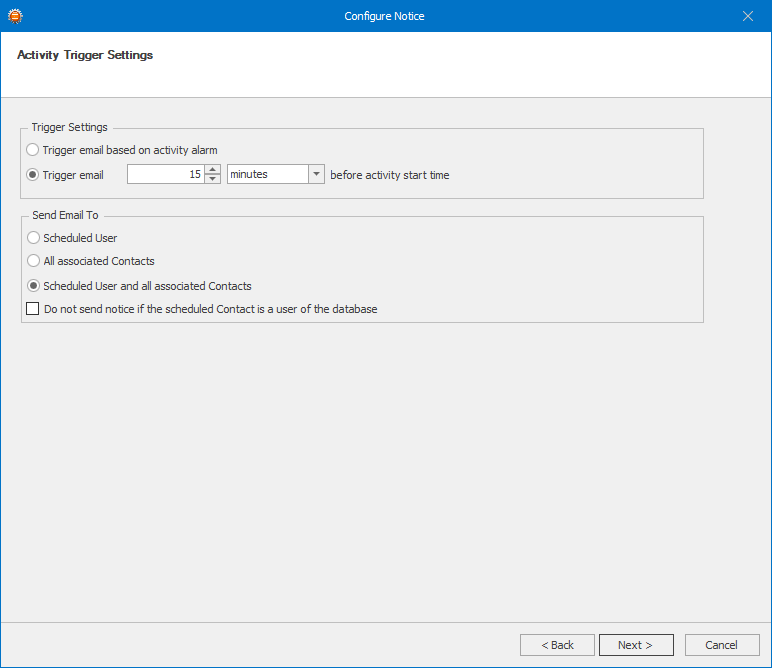Click the 'Trigger Settings' group label
772x668 pixels.
coord(69,127)
